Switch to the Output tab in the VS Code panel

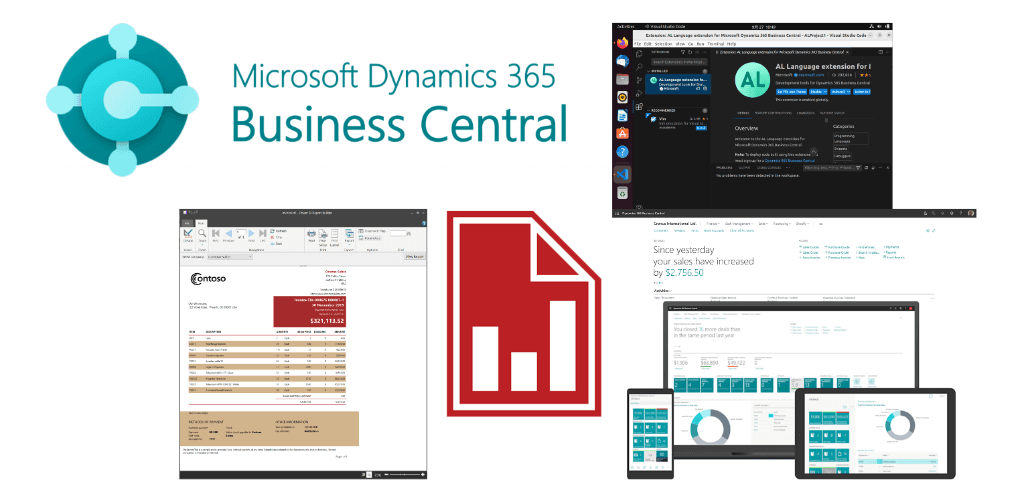pos(744,168)
